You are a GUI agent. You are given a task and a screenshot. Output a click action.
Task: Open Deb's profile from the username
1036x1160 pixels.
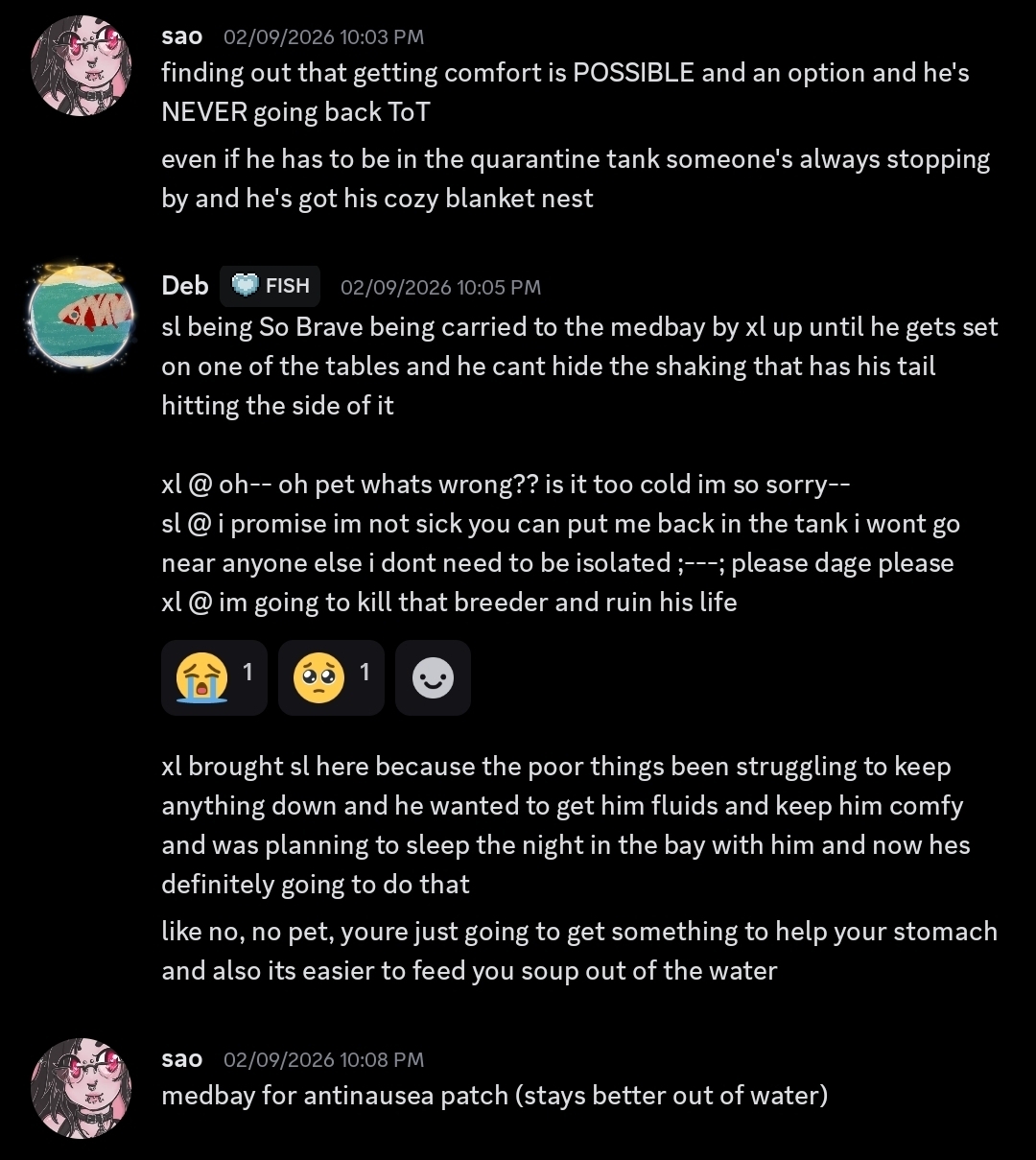pos(185,286)
